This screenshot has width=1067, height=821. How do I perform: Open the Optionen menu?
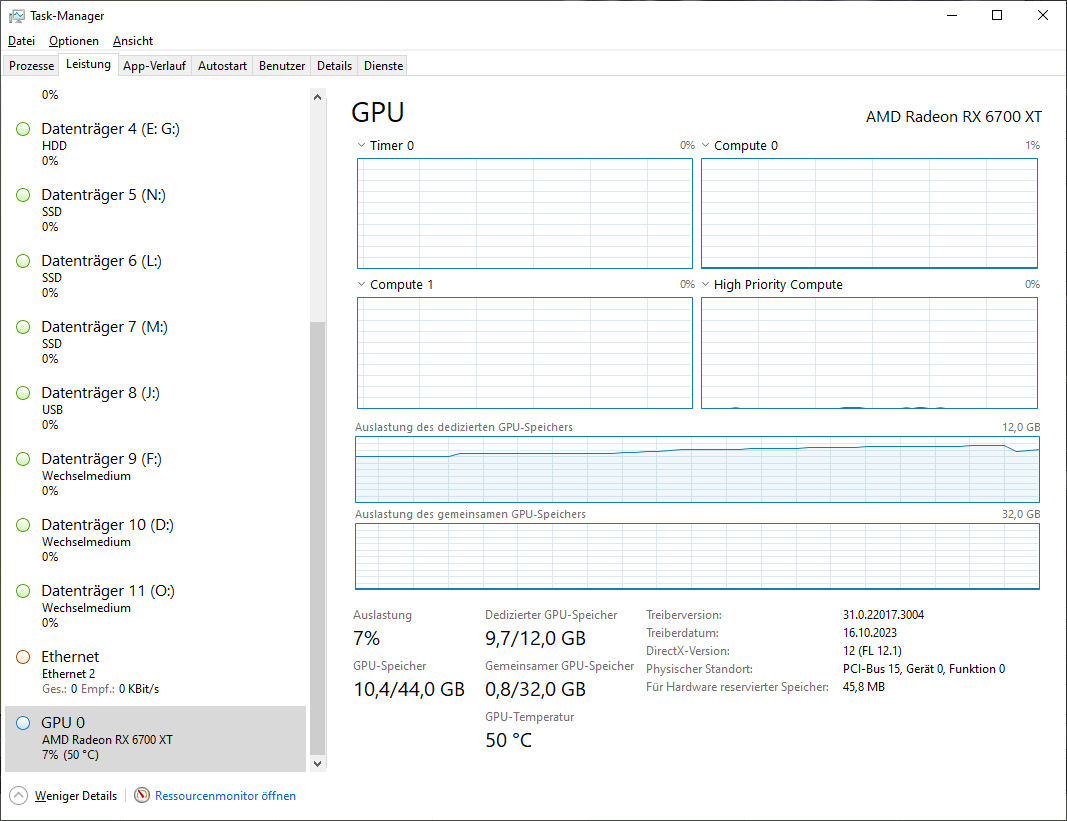tap(73, 41)
